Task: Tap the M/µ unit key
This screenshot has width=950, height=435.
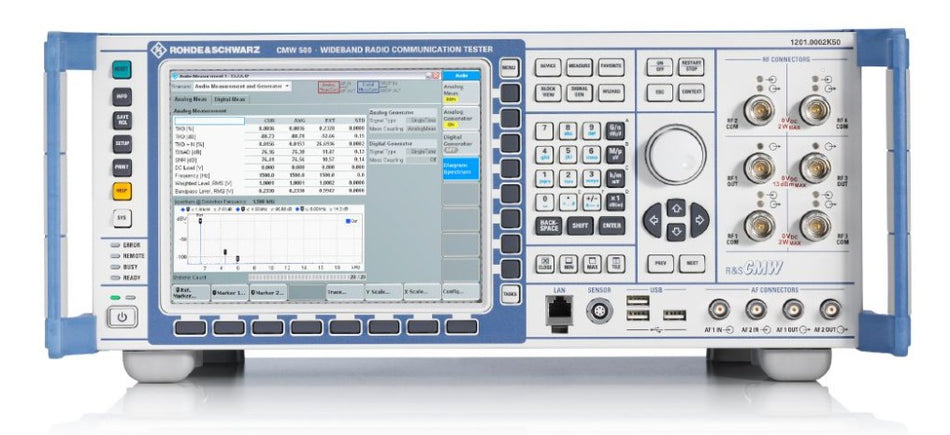Action: (615, 154)
